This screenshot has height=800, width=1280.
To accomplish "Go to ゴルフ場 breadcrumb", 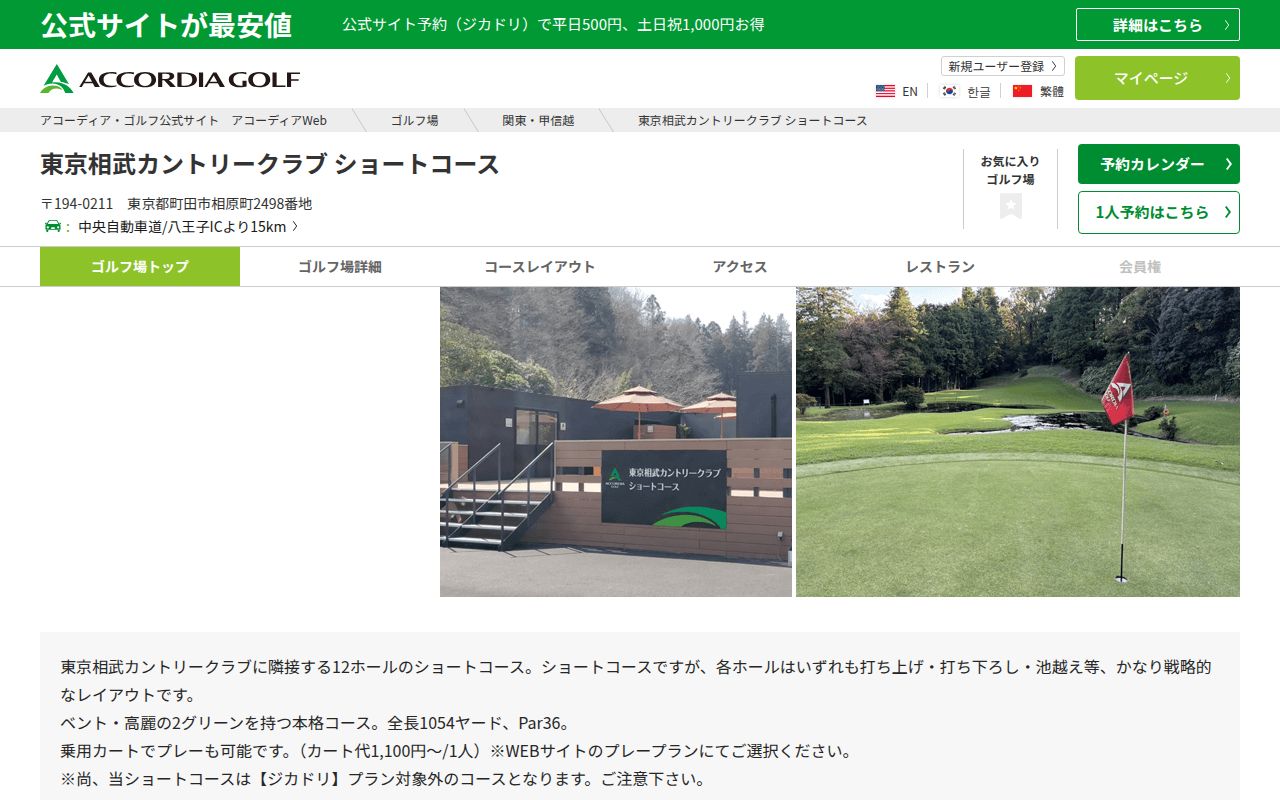I will point(414,120).
